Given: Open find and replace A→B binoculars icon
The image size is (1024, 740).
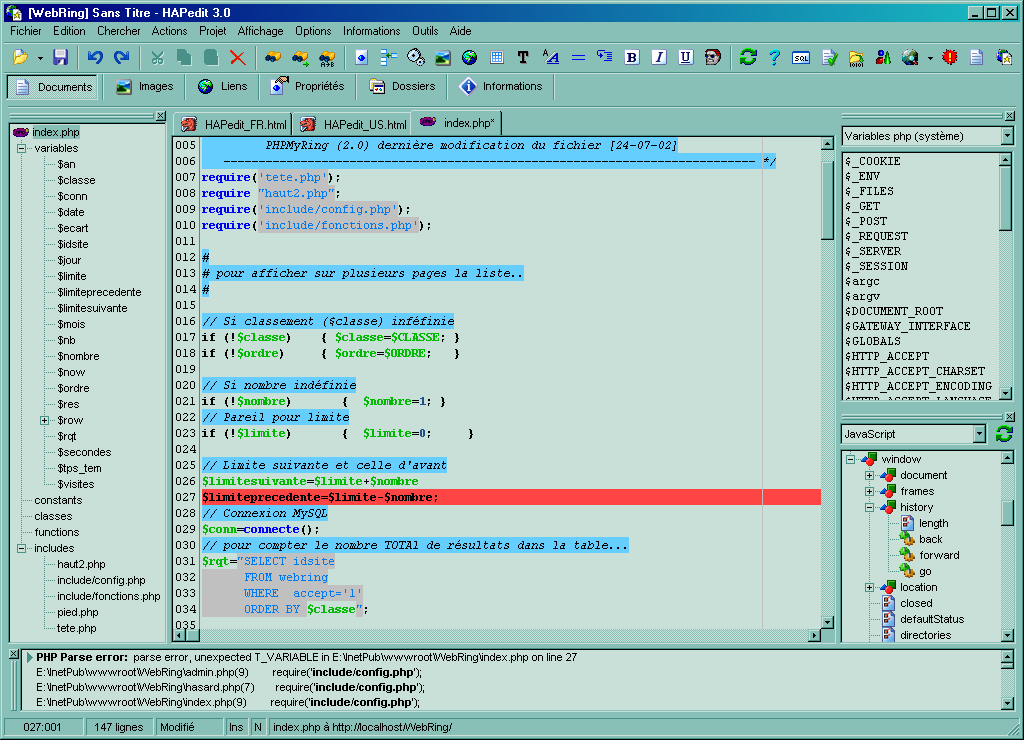Looking at the screenshot, I should [x=327, y=57].
